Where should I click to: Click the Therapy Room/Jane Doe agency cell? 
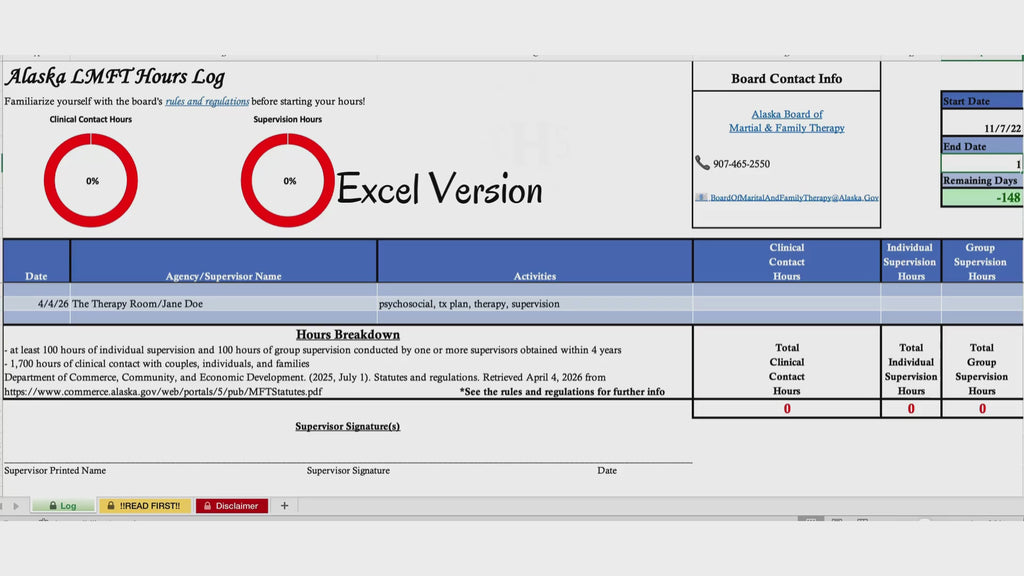[x=223, y=303]
